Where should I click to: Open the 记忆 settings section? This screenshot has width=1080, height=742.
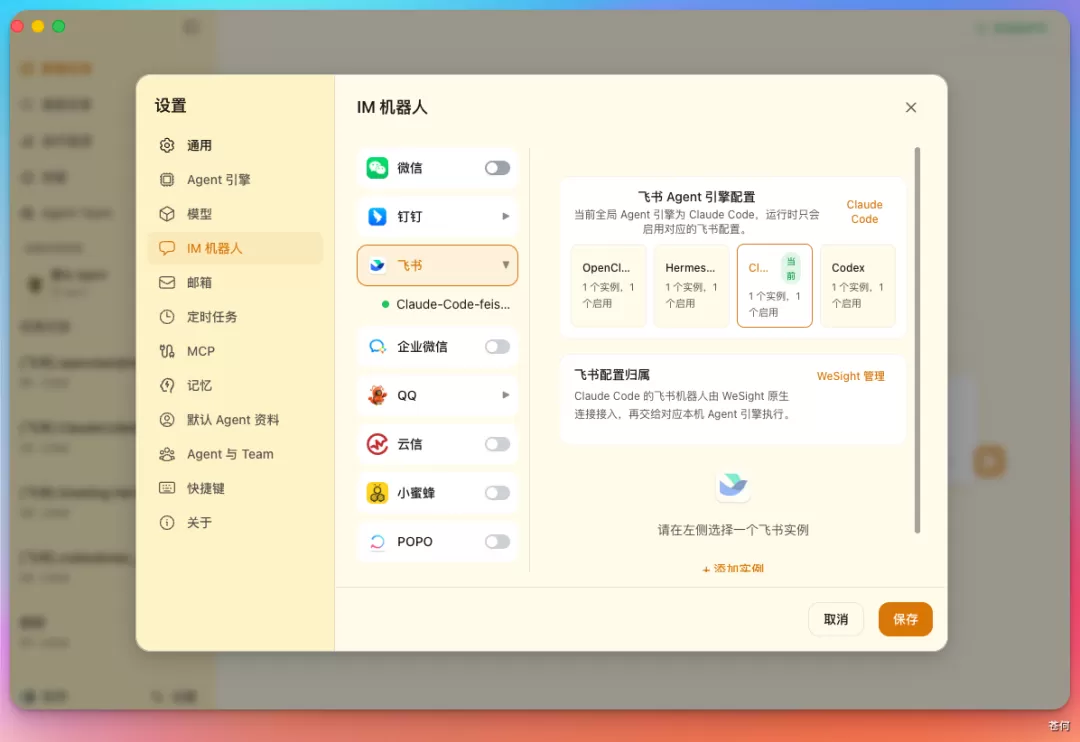click(x=235, y=385)
